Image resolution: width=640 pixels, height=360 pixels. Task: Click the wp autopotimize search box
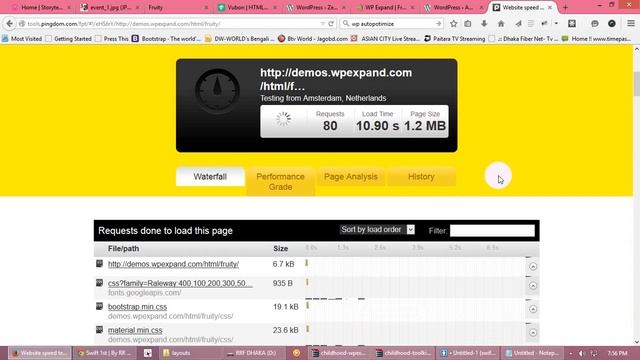392,24
